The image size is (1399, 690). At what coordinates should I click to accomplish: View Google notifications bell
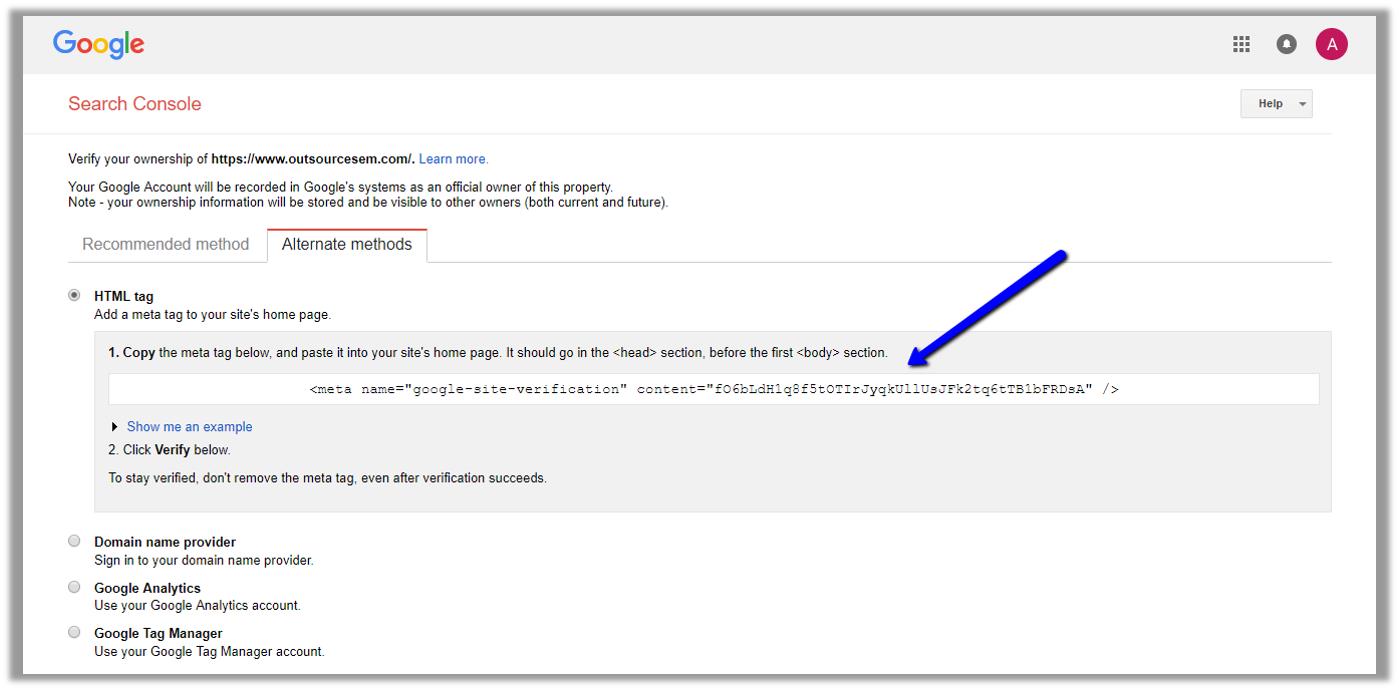coord(1287,44)
